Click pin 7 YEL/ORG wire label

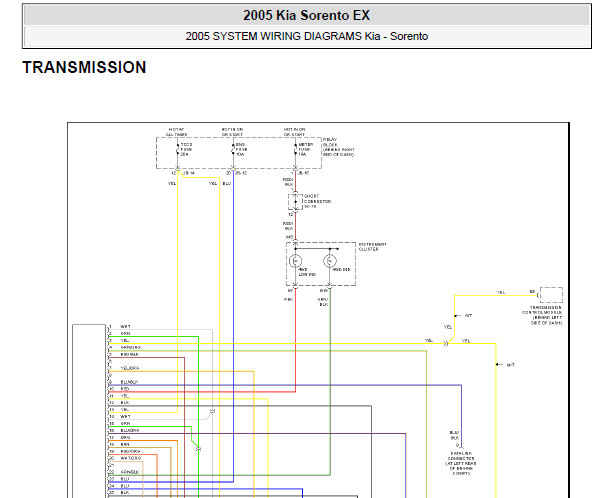tap(130, 368)
